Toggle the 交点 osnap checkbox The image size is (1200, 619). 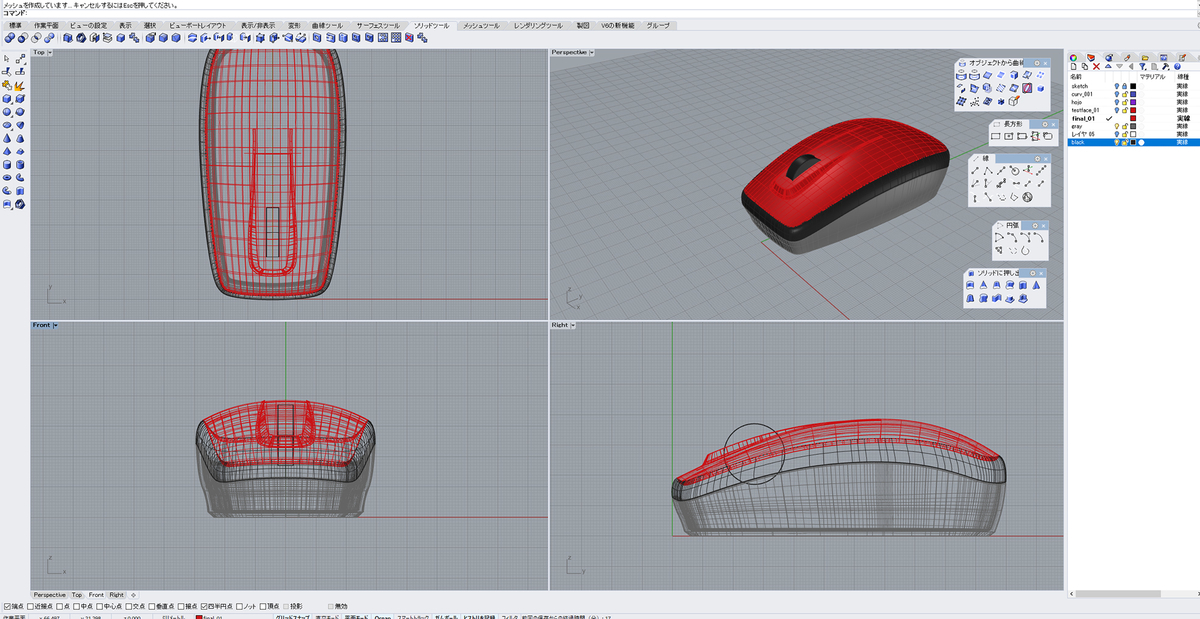[129, 606]
